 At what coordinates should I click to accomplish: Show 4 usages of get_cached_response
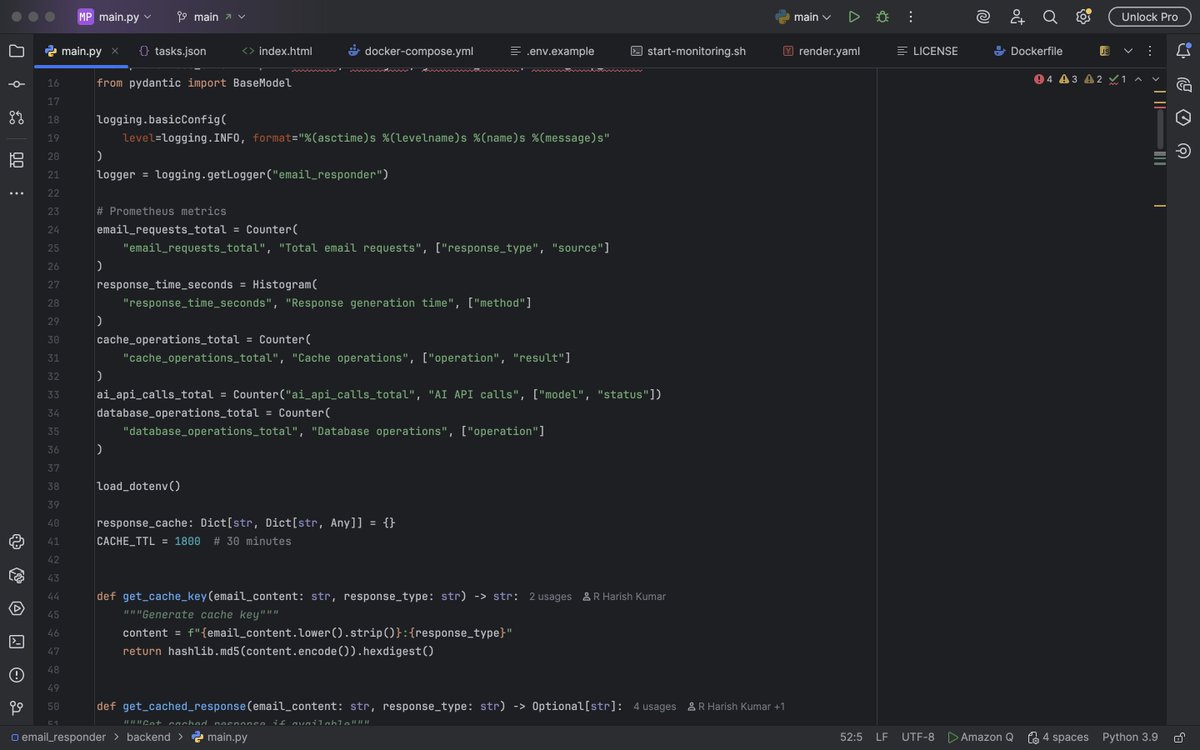click(x=654, y=706)
